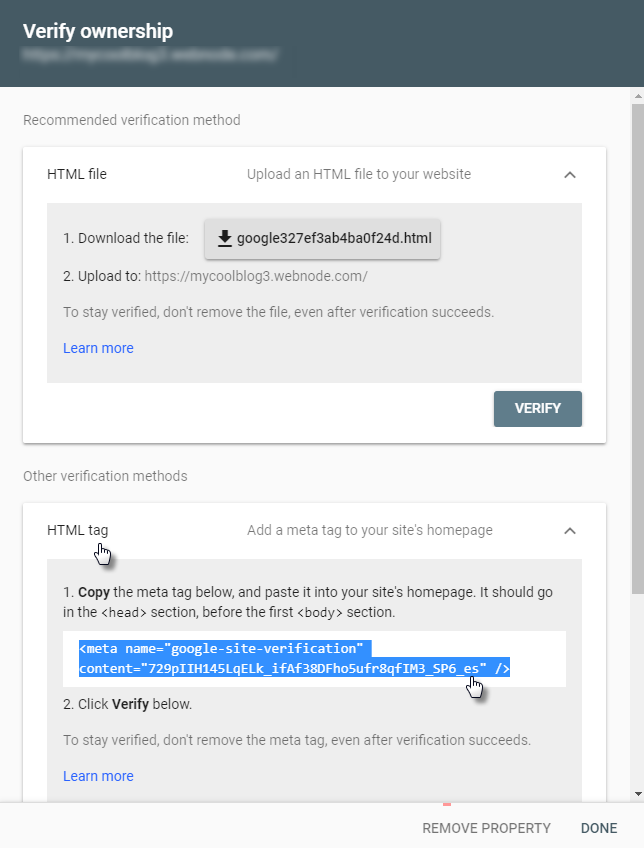Screen dimensions: 644x848
Task: Click 'Upload an HTML file to your website' text
Action: click(x=359, y=174)
